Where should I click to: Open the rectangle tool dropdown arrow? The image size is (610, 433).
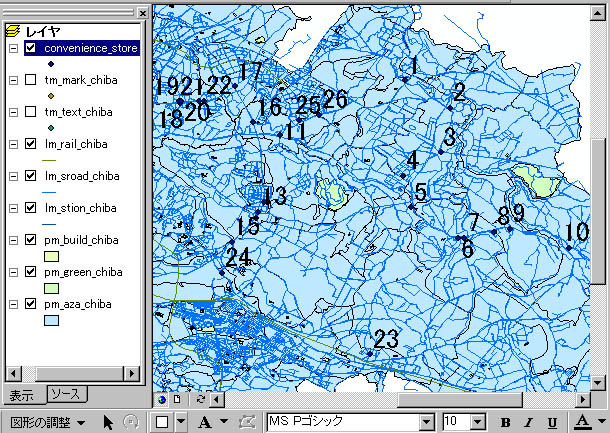[181, 422]
